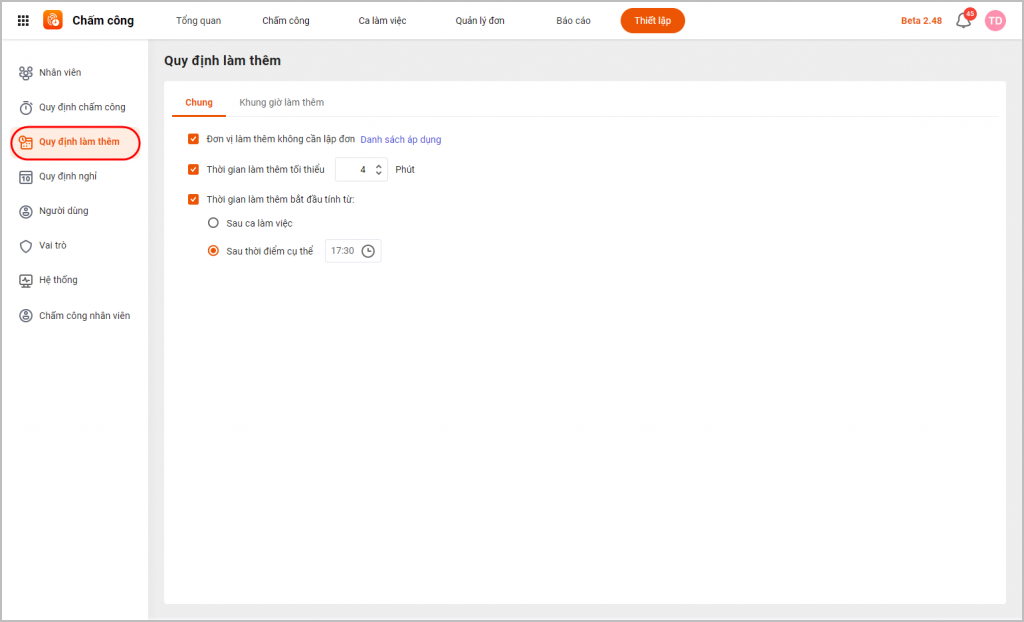Click the Quy định nghỉ calendar icon

point(26,177)
